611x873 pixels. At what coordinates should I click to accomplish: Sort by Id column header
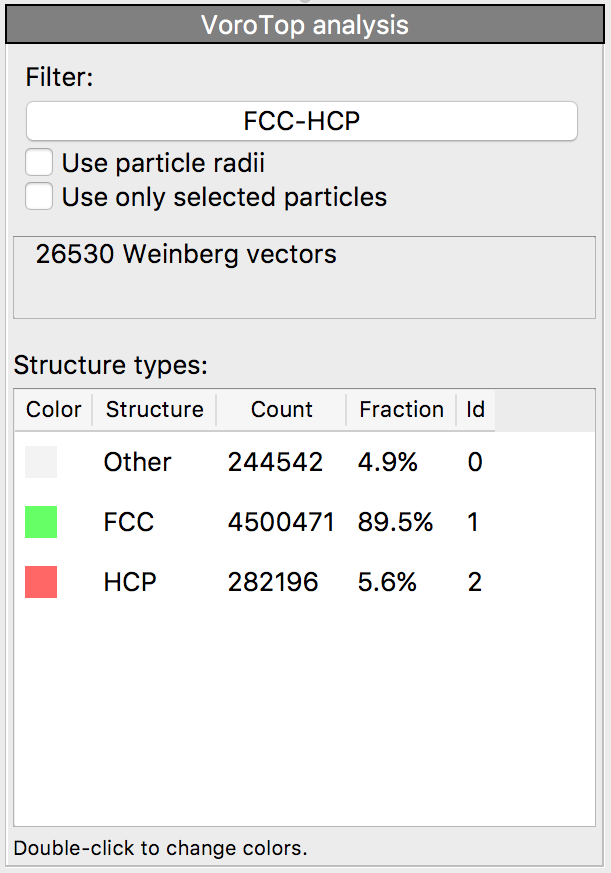[475, 410]
